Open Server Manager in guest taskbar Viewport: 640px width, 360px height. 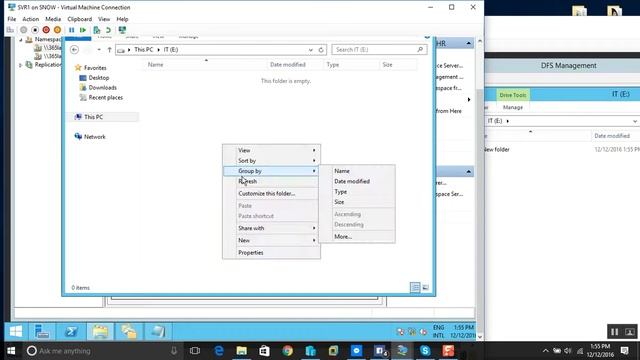(42, 331)
